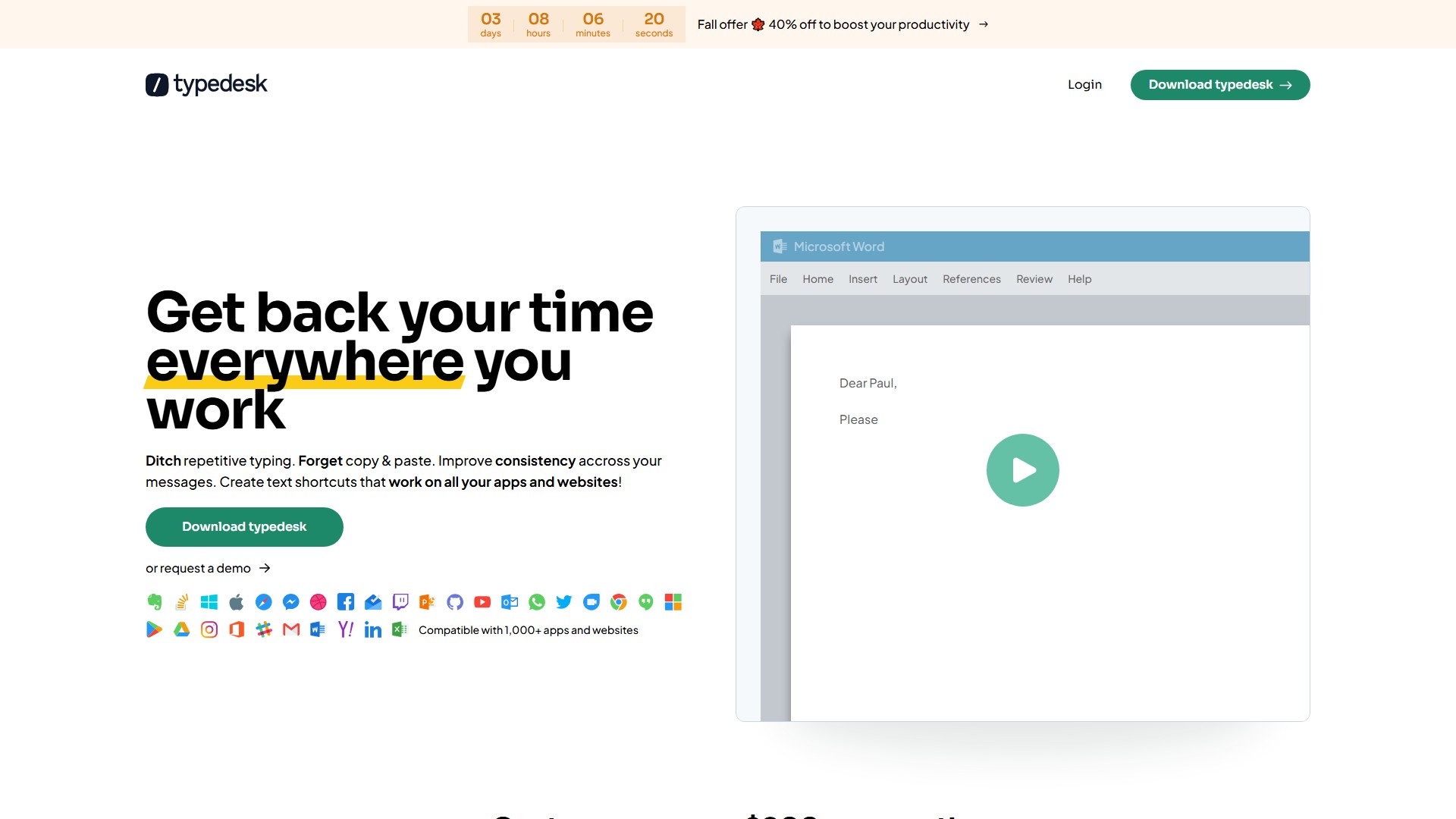Select the References menu in the Word mockup

pyautogui.click(x=971, y=278)
